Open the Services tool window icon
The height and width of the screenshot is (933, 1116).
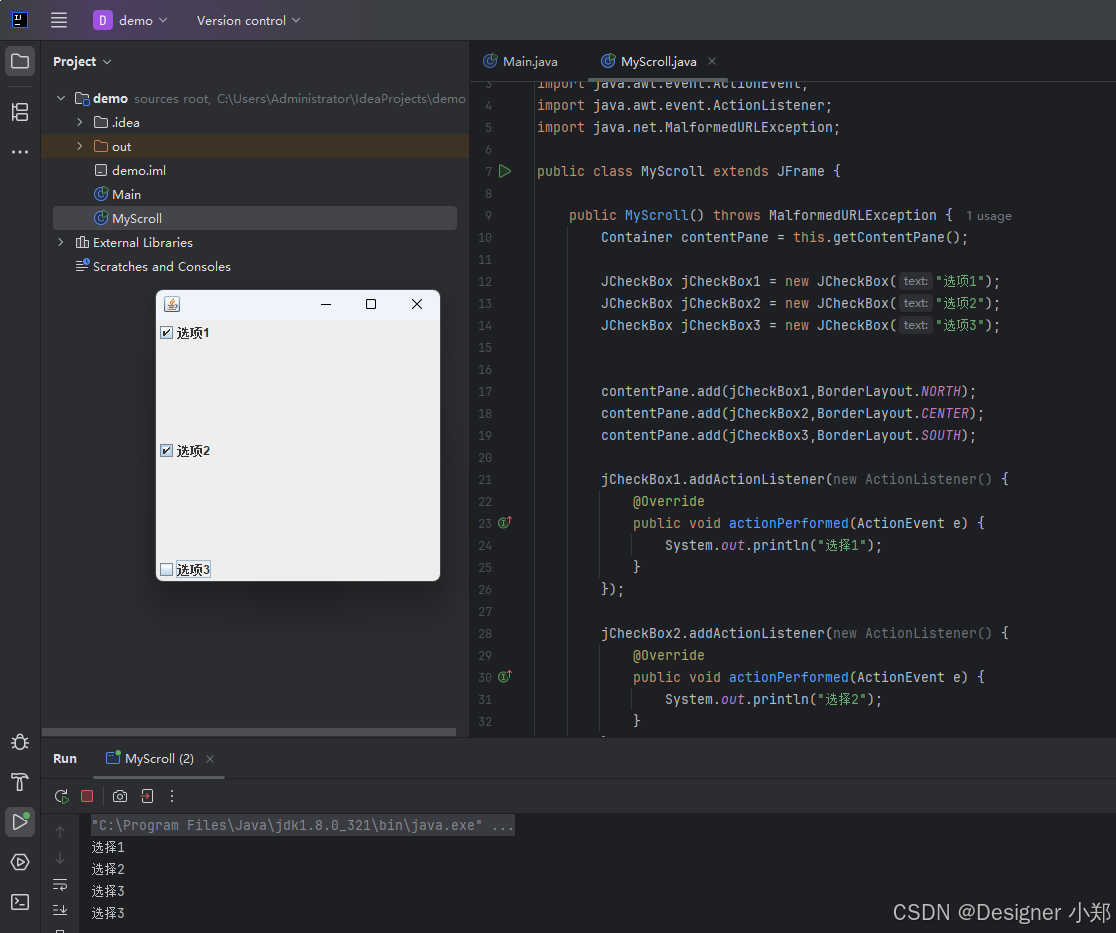[x=20, y=862]
